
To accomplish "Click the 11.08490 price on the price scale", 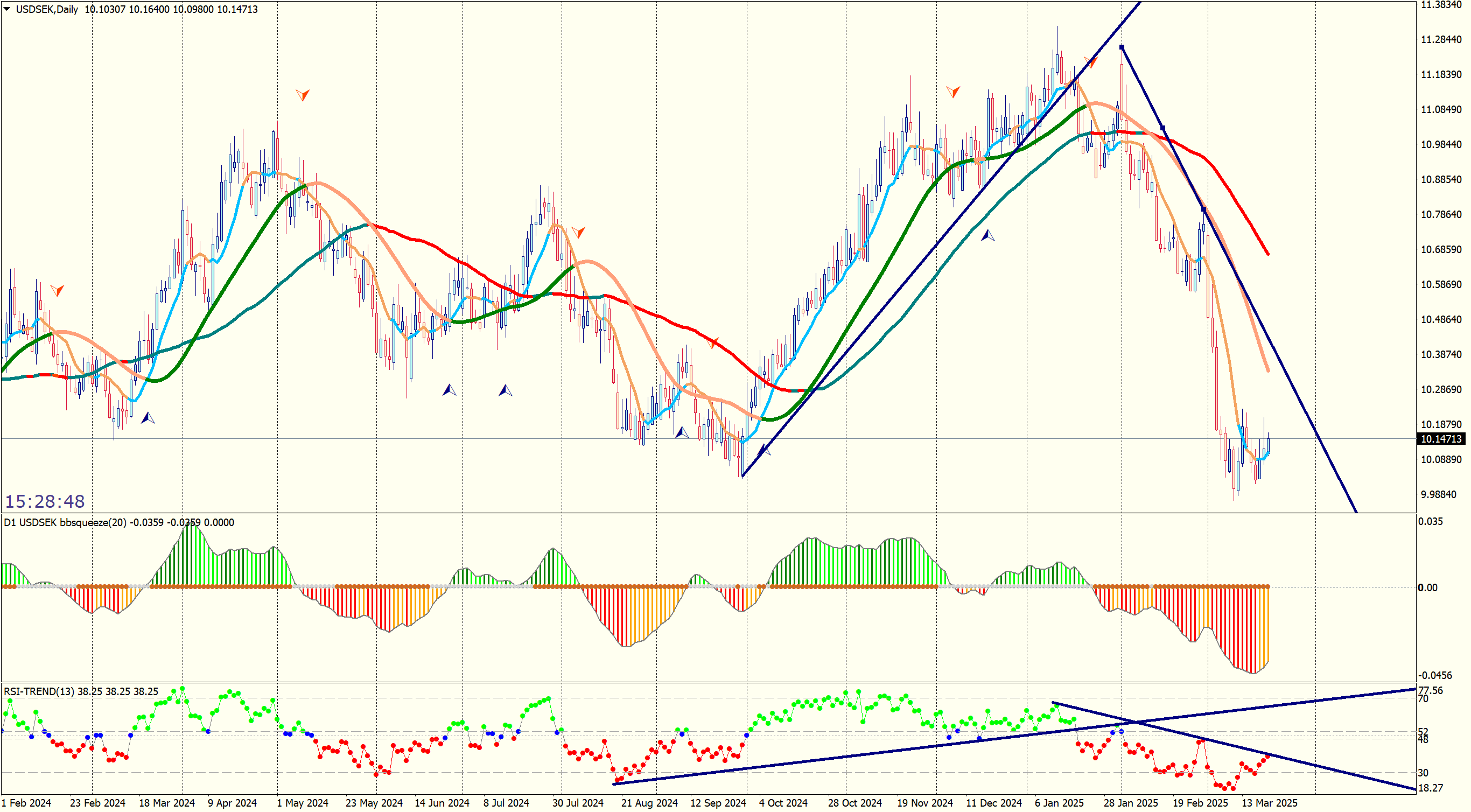I will 1441,110.
